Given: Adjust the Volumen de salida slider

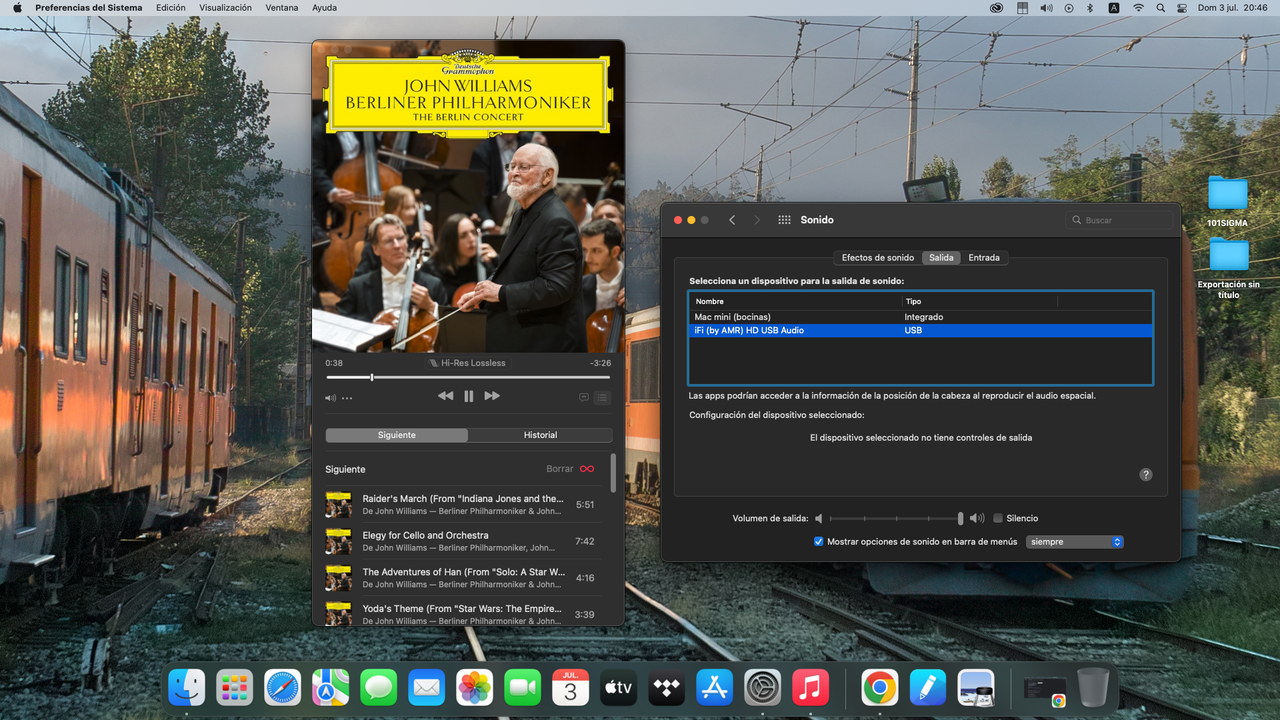Looking at the screenshot, I should click(896, 518).
